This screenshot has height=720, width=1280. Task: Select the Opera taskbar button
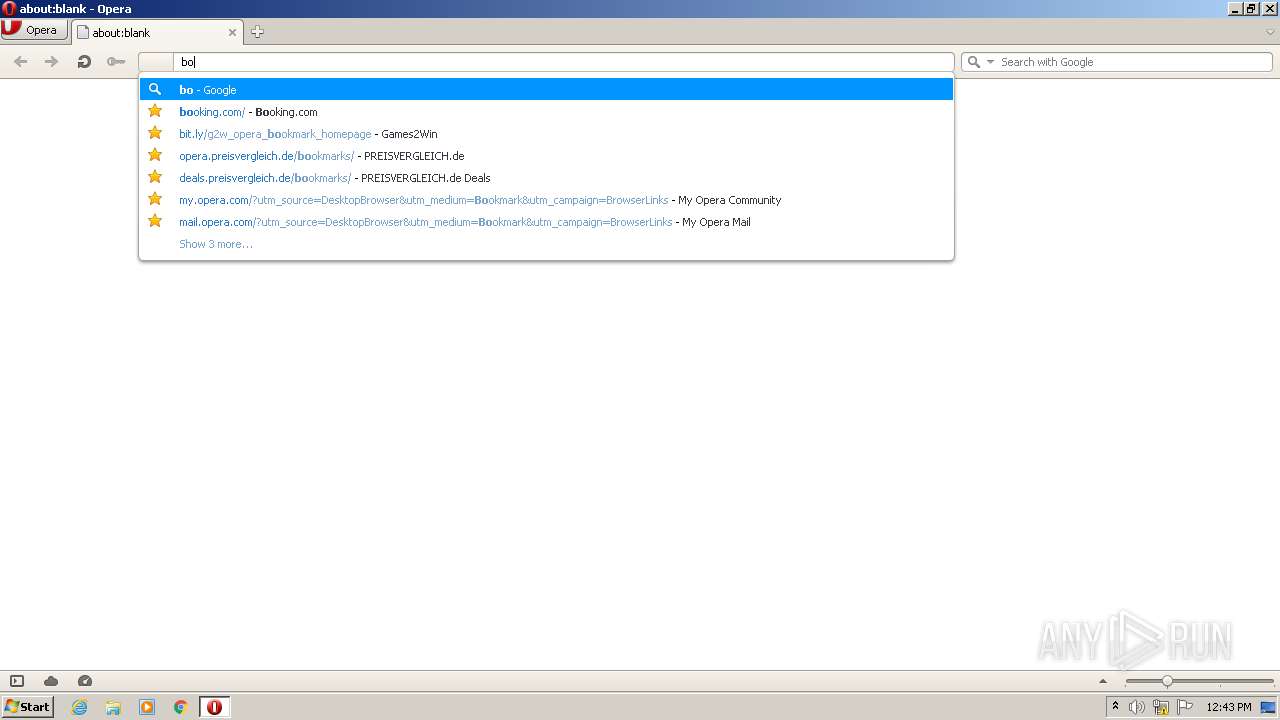(215, 707)
